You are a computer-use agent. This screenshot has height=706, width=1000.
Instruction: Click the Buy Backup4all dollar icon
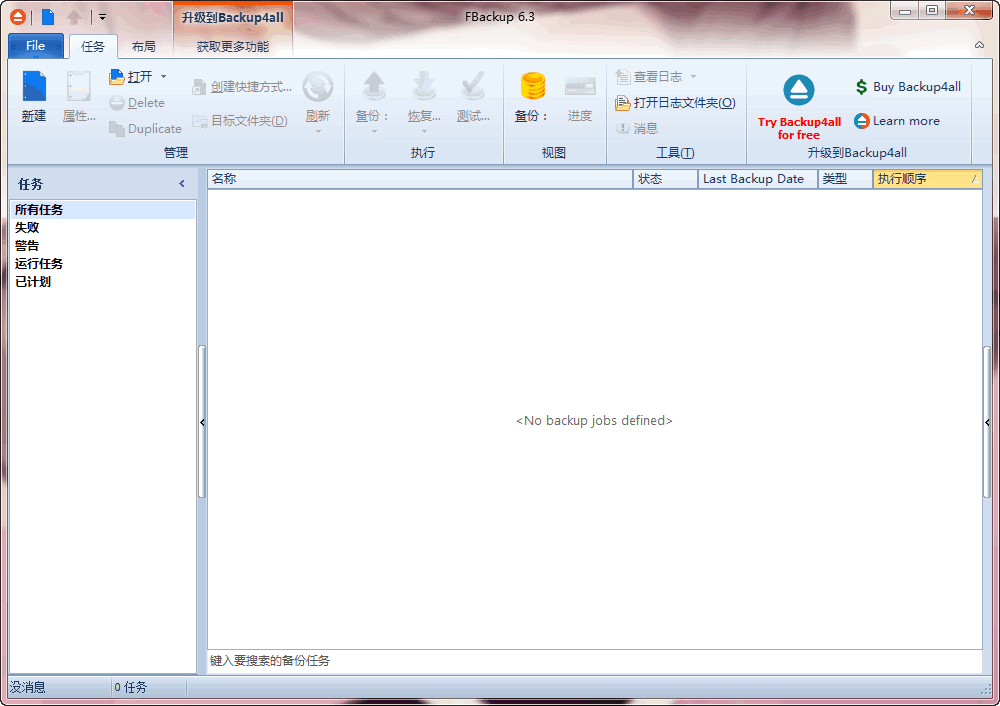pos(861,87)
